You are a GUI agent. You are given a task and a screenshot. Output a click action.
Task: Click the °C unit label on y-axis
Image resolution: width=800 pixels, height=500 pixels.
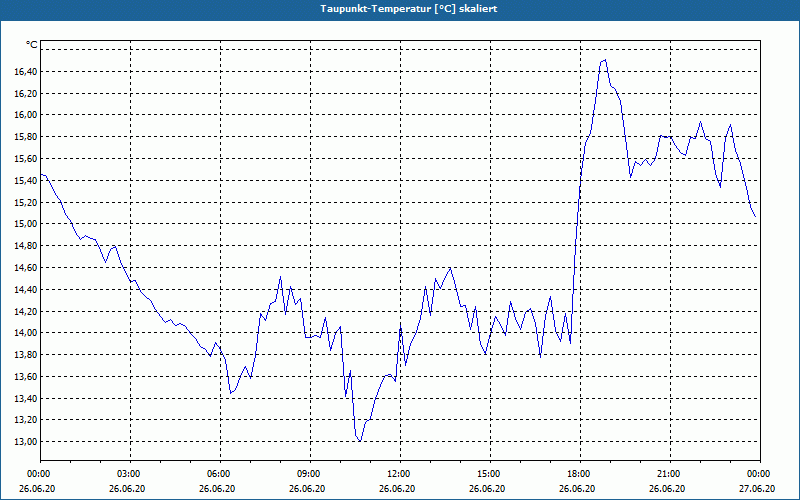click(x=31, y=45)
